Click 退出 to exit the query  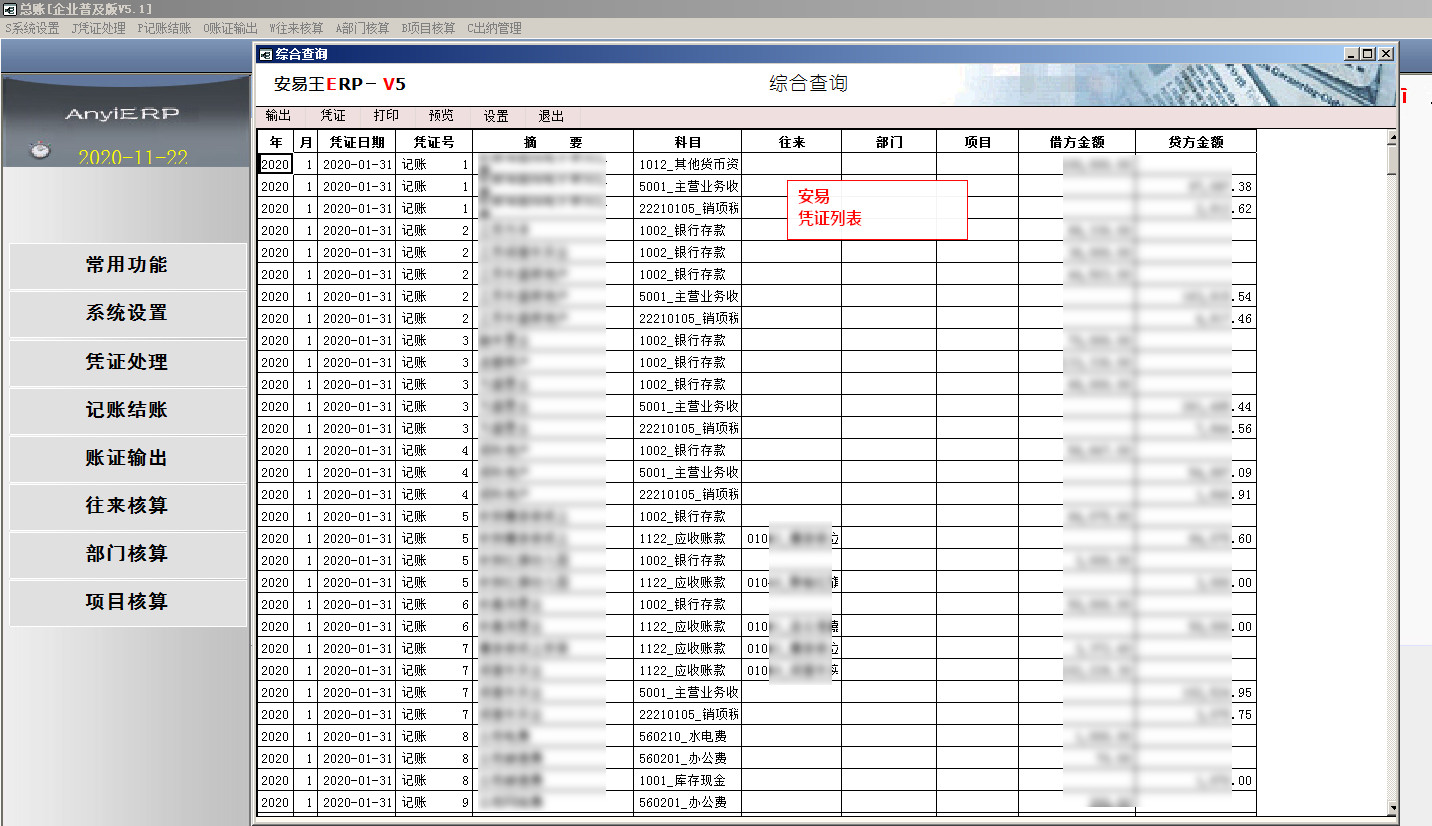(551, 116)
